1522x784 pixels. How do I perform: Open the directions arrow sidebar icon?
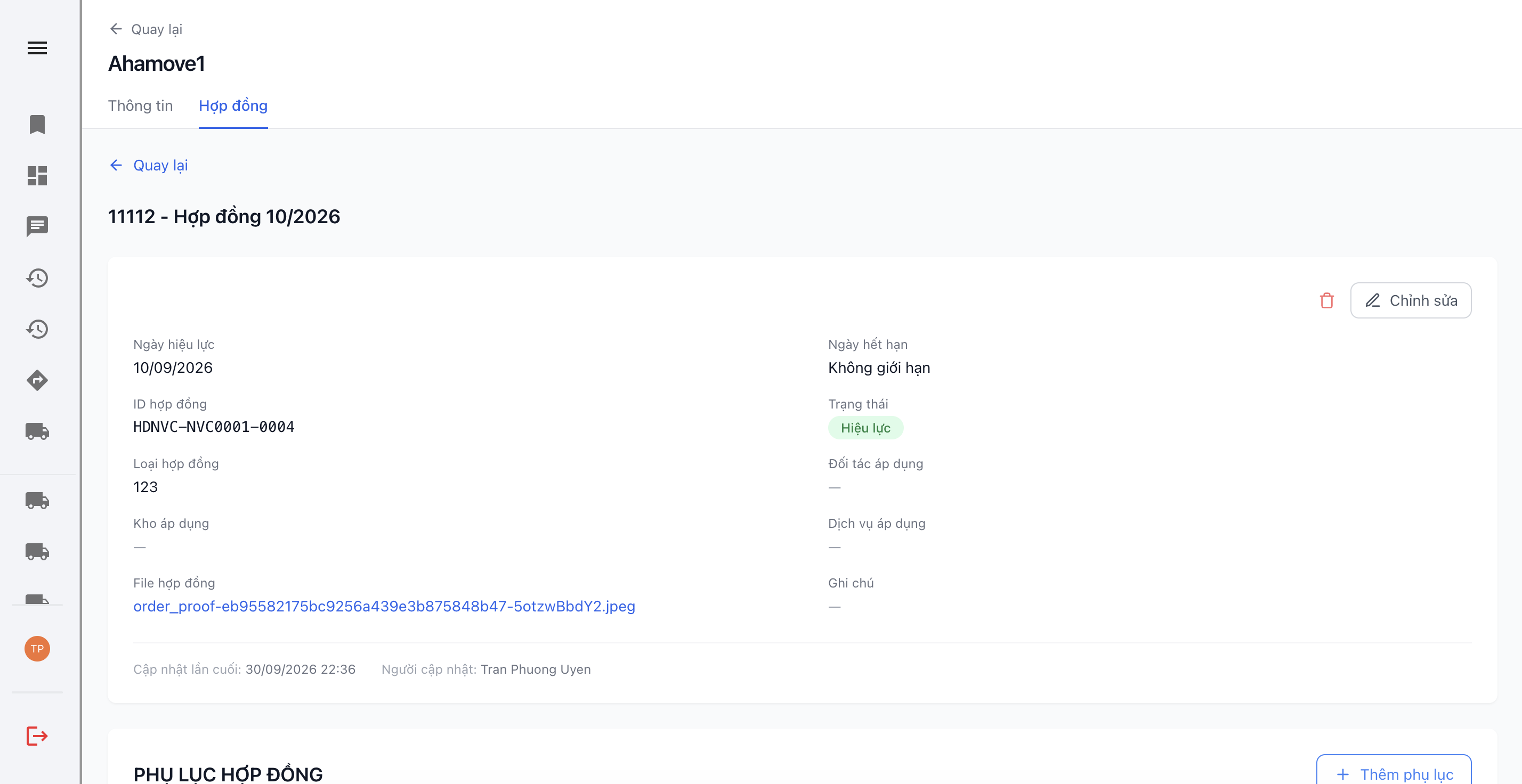tap(37, 380)
